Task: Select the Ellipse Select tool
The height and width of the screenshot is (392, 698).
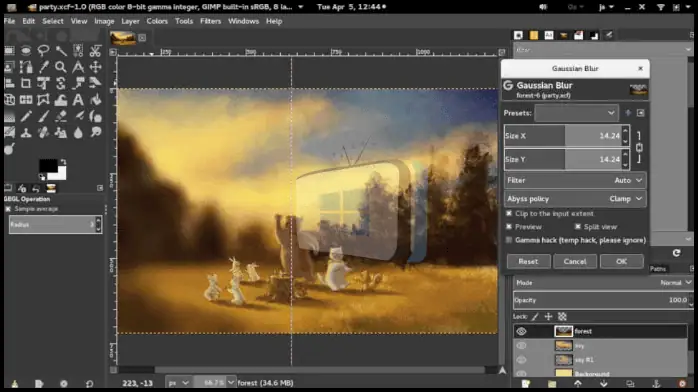Action: 26,51
